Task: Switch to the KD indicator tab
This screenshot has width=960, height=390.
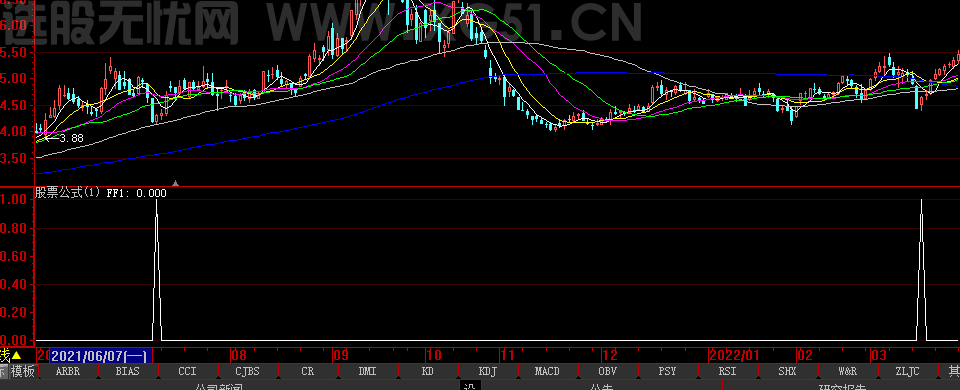Action: pos(427,371)
